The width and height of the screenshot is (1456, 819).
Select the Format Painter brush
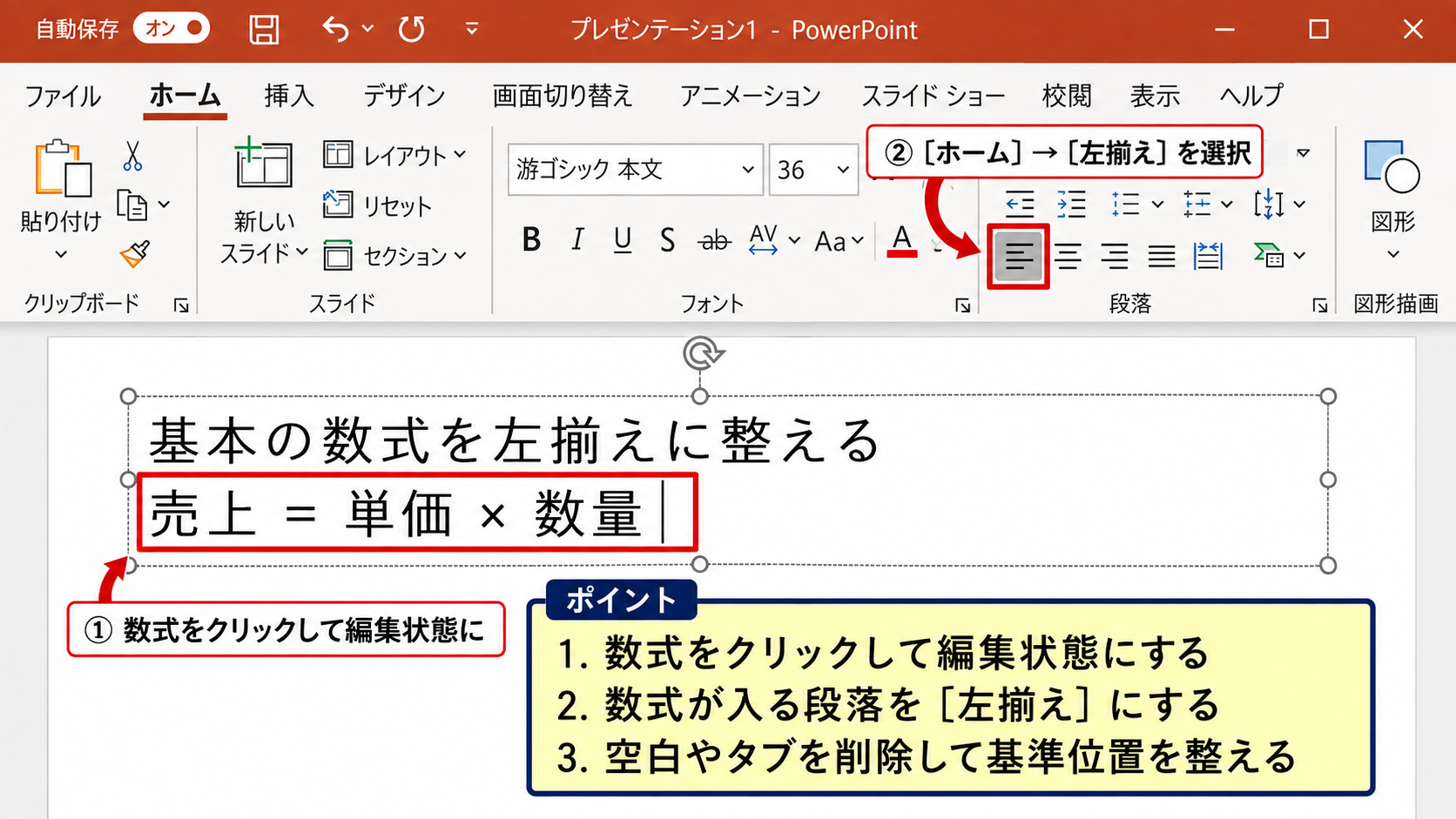point(135,254)
